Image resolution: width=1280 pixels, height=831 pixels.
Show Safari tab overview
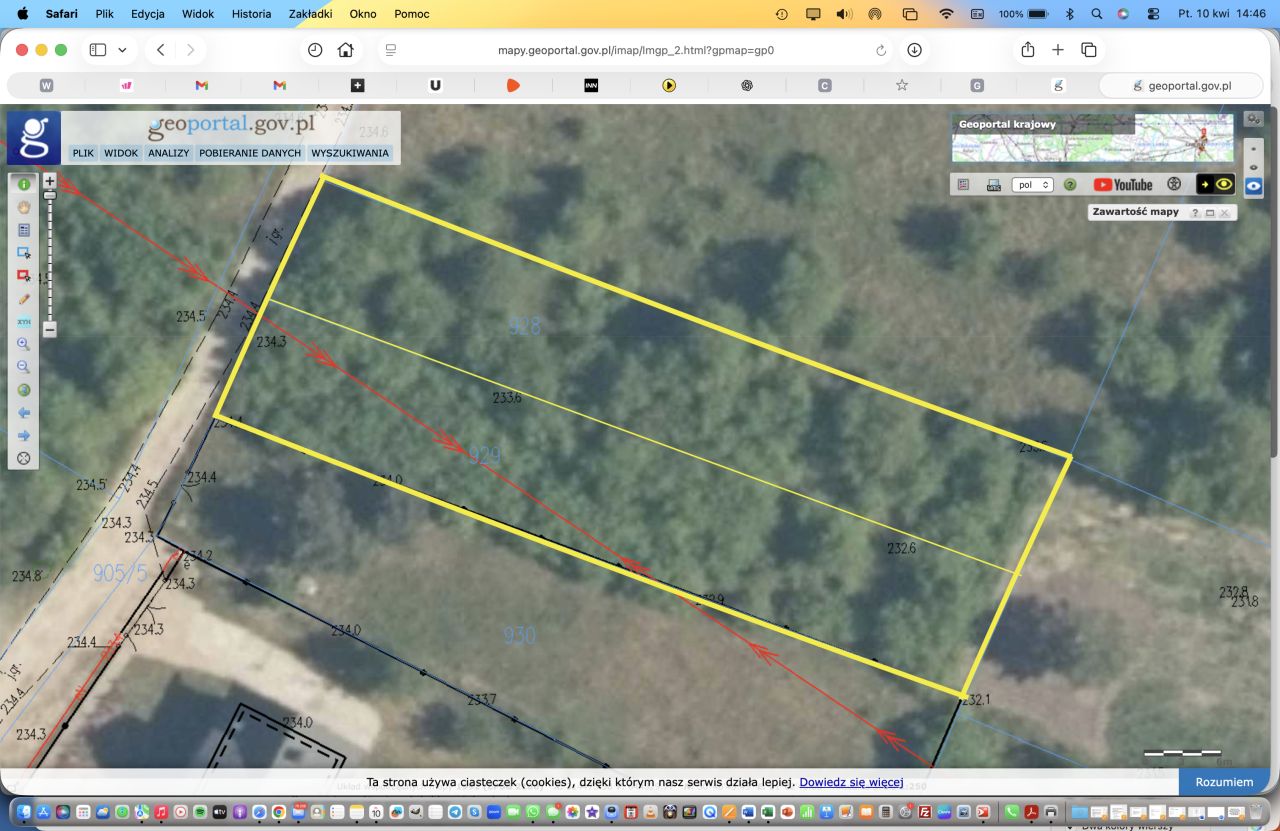(1089, 50)
